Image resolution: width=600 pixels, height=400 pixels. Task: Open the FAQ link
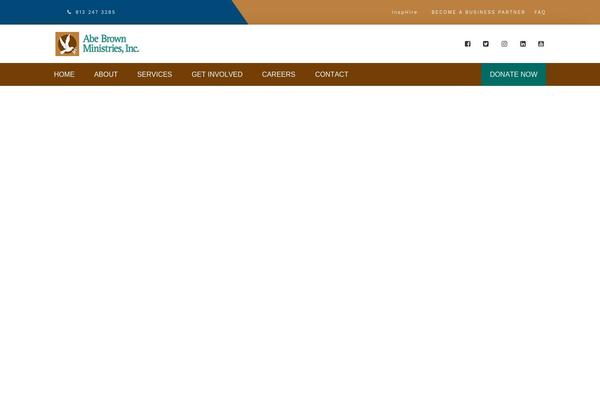(540, 12)
